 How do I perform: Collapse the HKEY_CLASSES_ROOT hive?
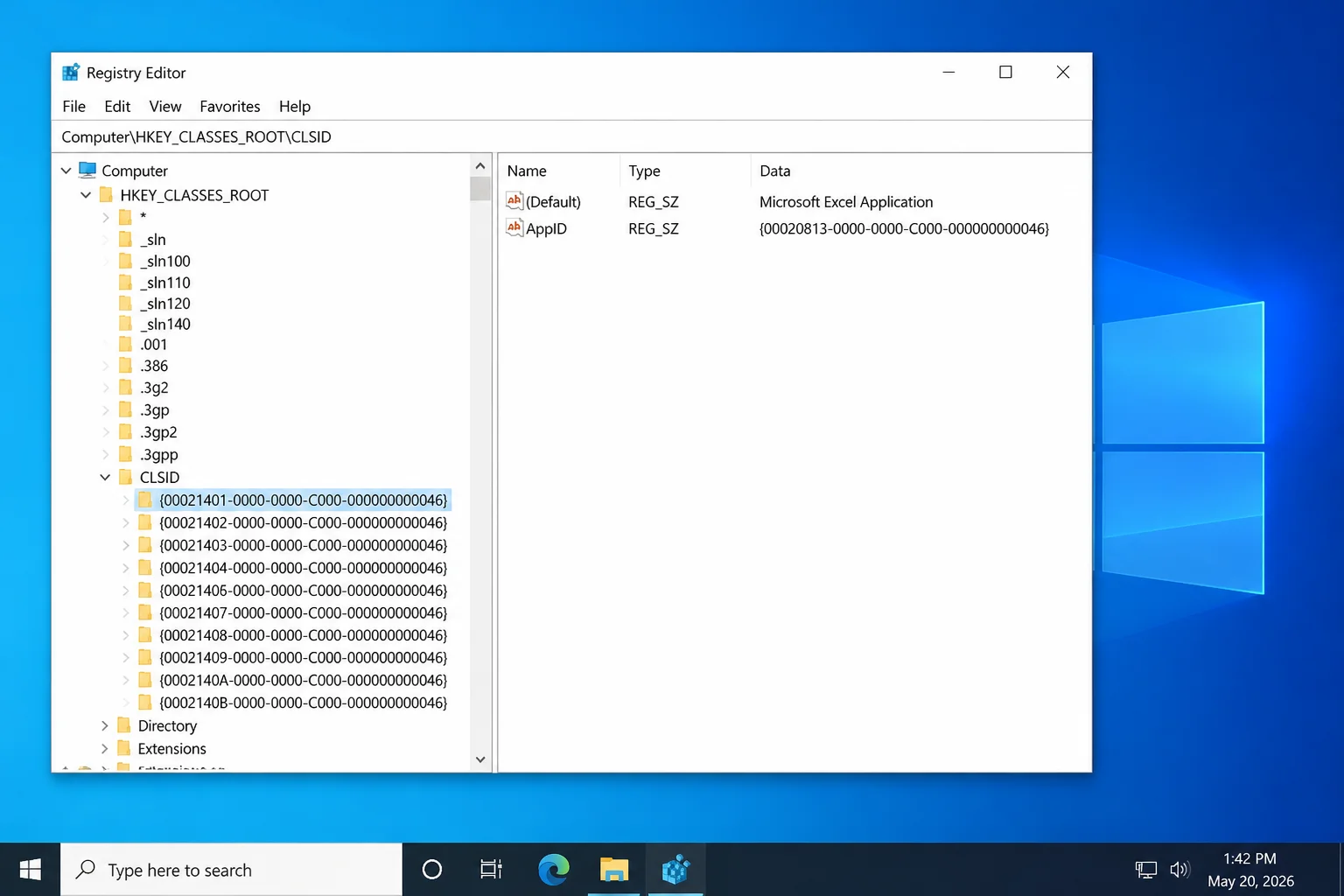click(x=86, y=195)
